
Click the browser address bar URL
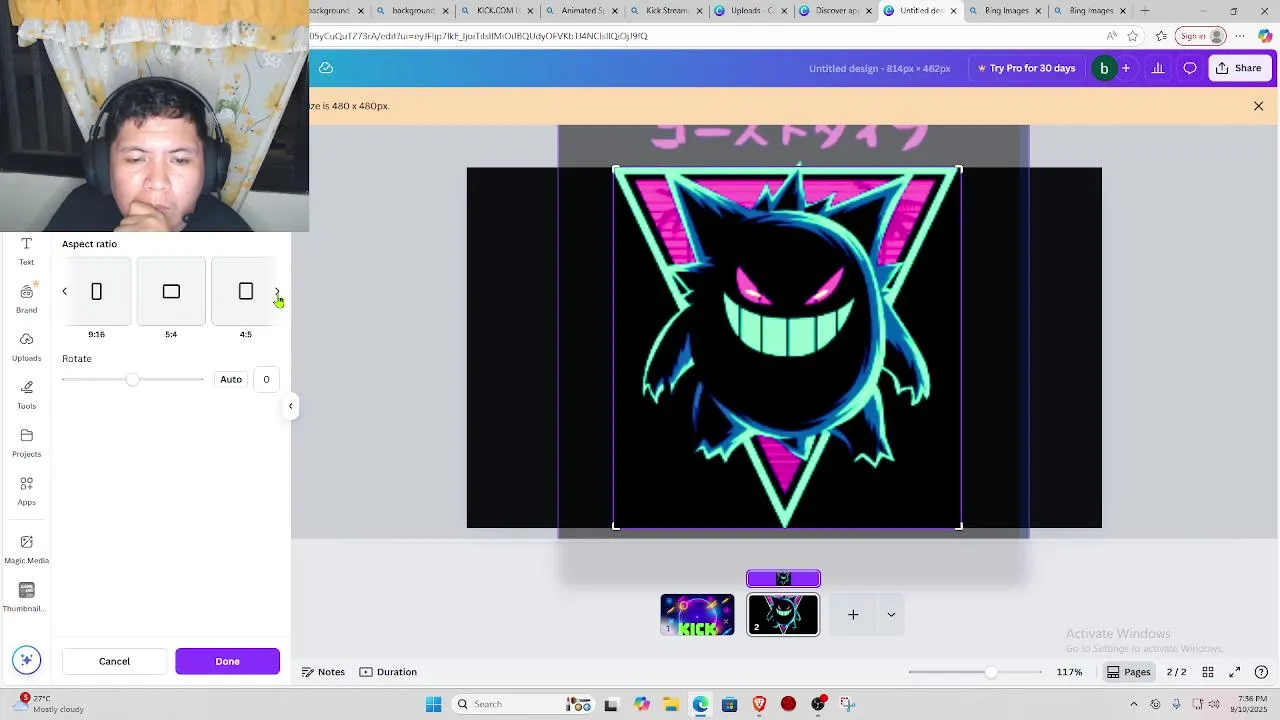click(478, 36)
